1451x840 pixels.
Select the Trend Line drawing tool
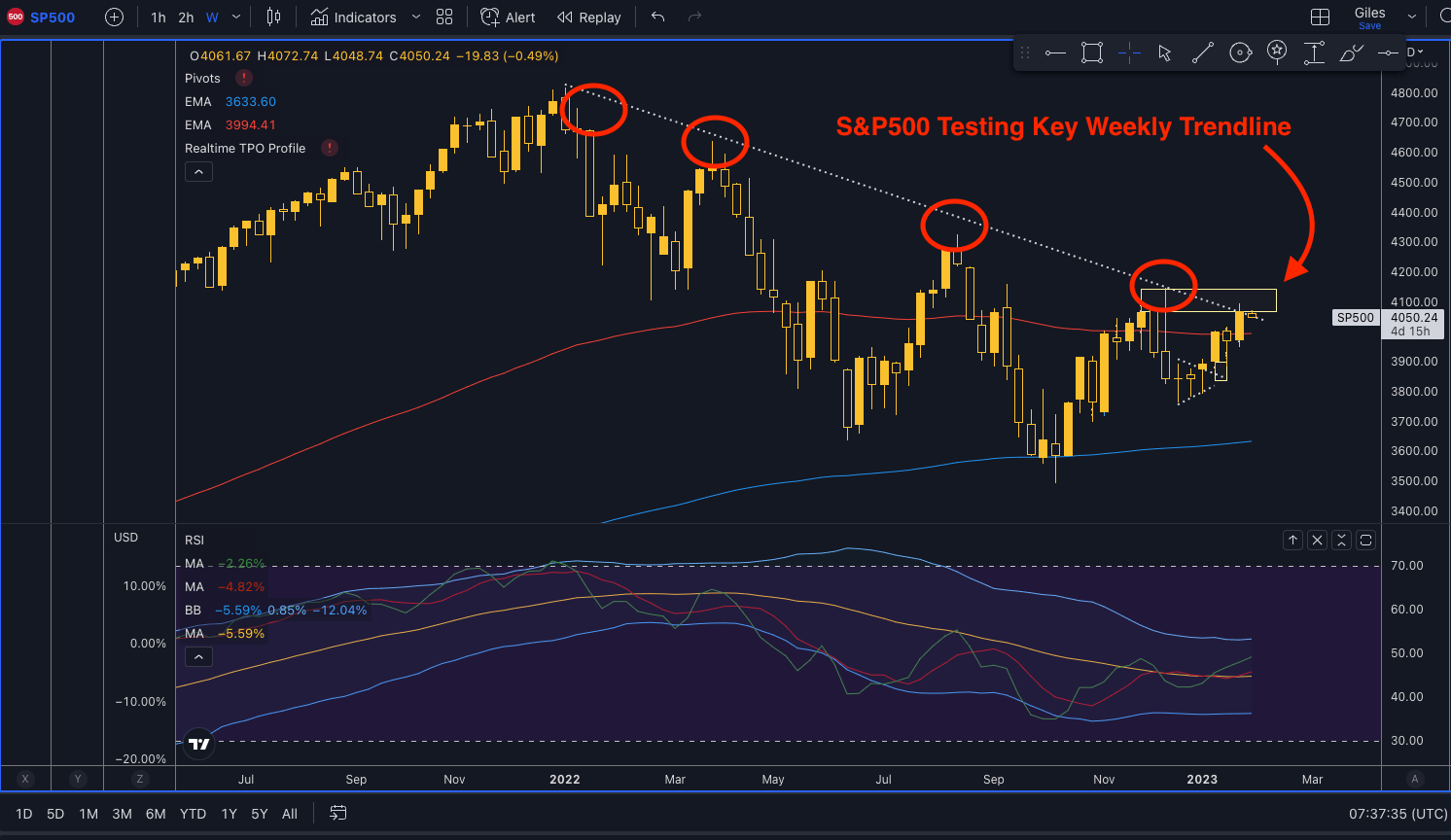1203,52
